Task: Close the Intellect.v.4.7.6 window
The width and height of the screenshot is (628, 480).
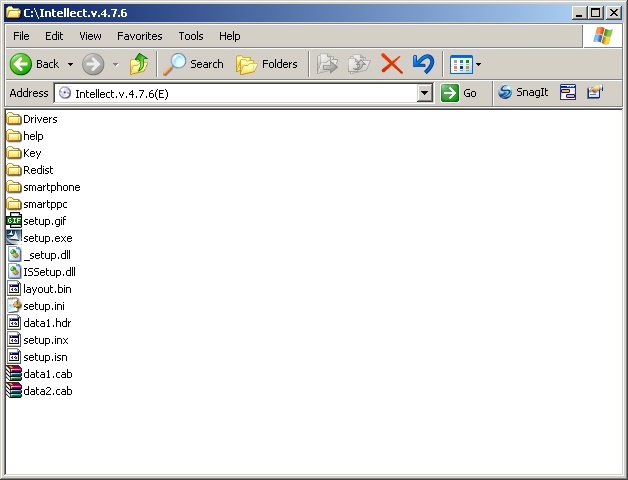Action: click(613, 13)
